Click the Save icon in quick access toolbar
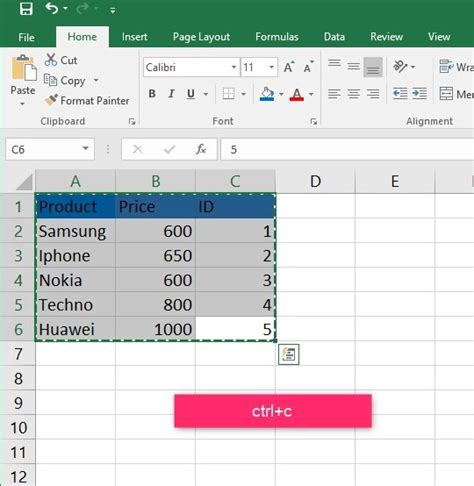474x486 pixels. pos(26,9)
